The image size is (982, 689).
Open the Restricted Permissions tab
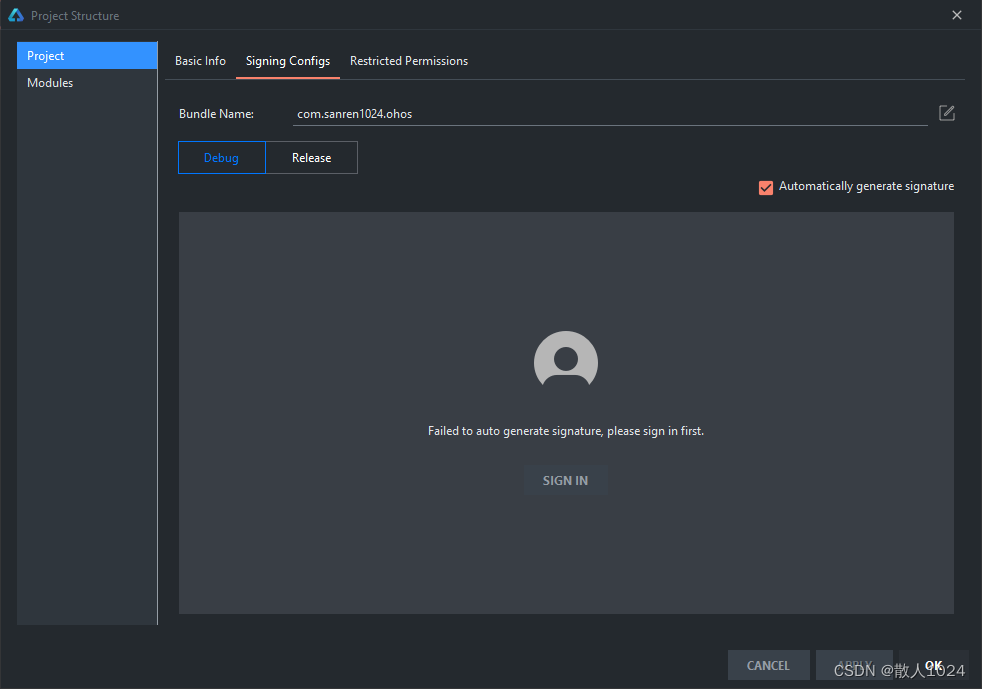[x=408, y=61]
